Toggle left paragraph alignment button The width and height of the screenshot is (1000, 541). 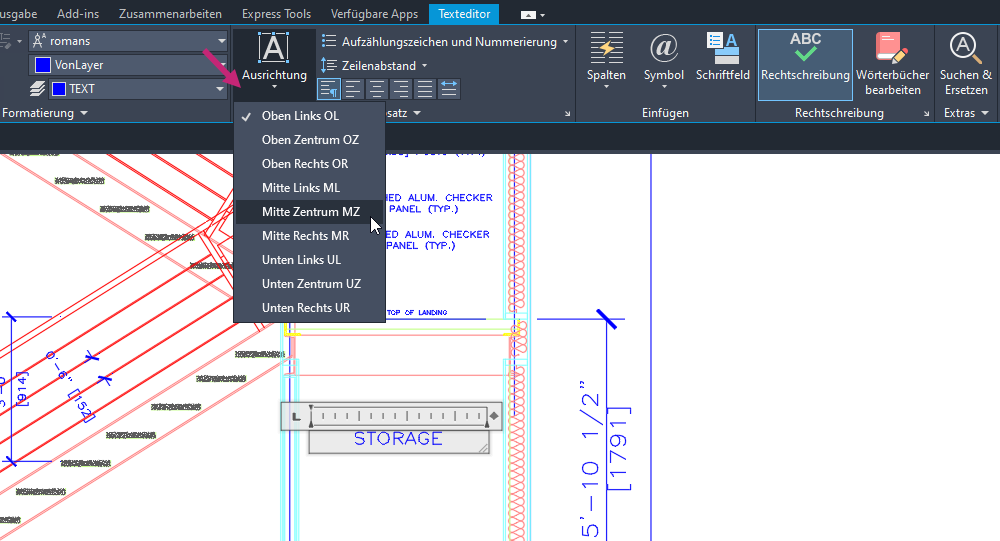353,89
